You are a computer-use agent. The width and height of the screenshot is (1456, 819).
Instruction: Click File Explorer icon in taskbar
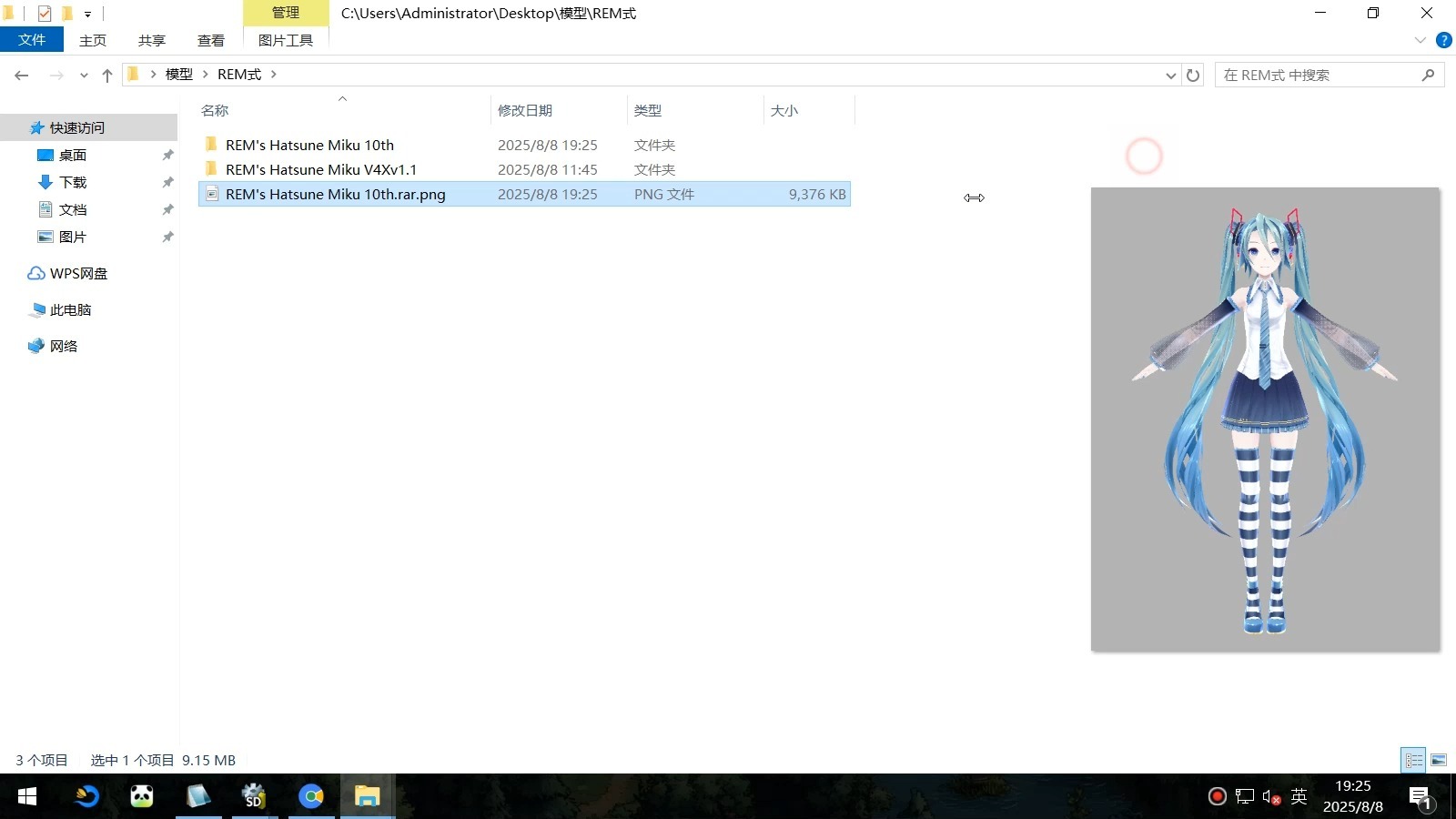[367, 796]
